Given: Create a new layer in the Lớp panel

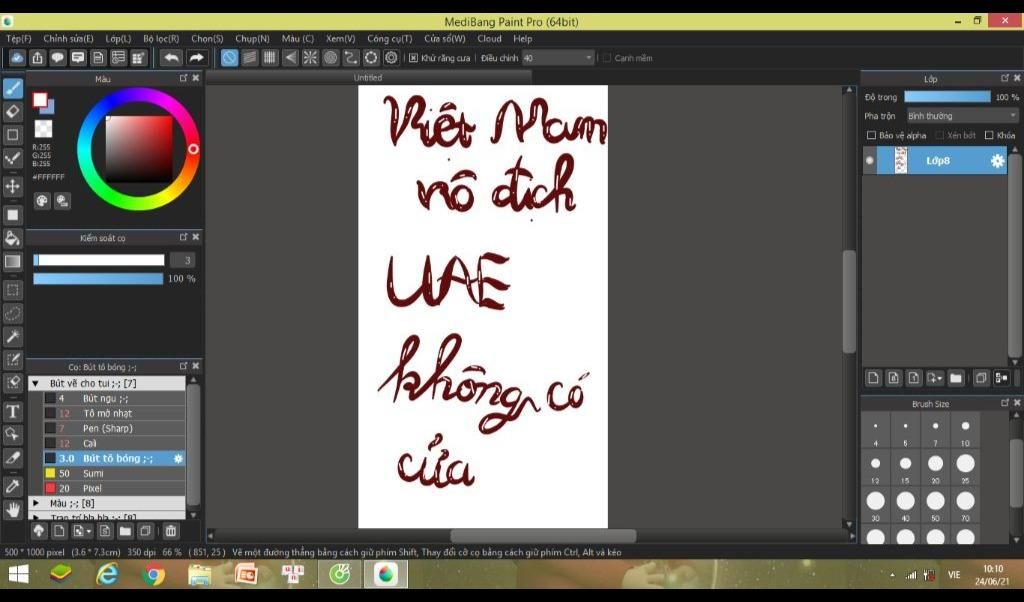Looking at the screenshot, I should [872, 378].
